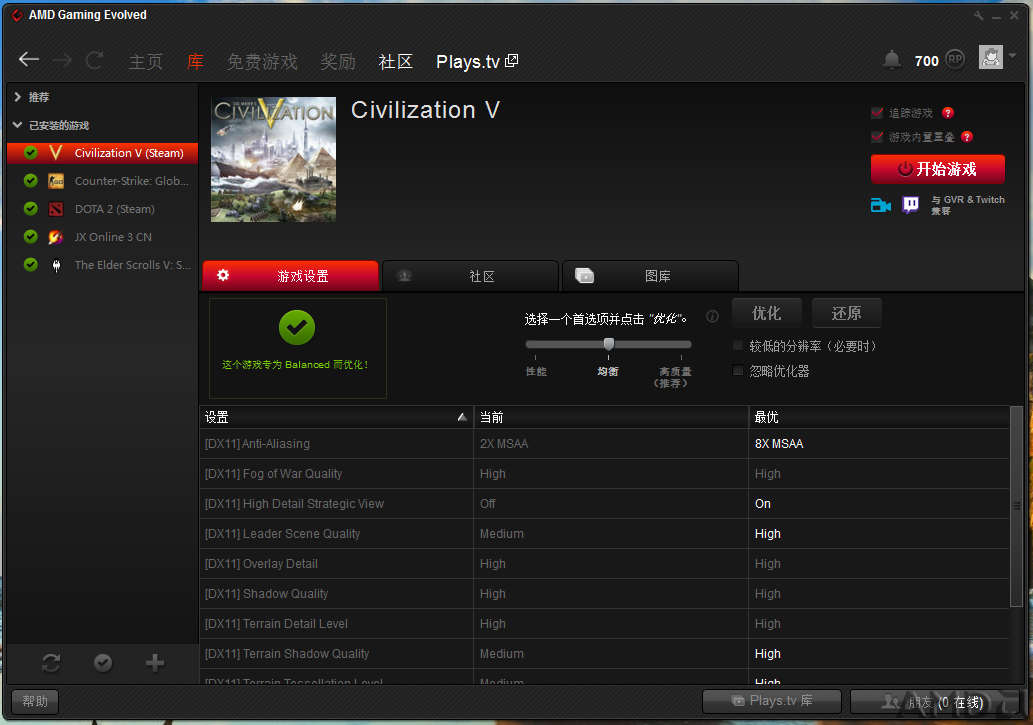Click the Civilization V game icon in sidebar

pyautogui.click(x=56, y=153)
